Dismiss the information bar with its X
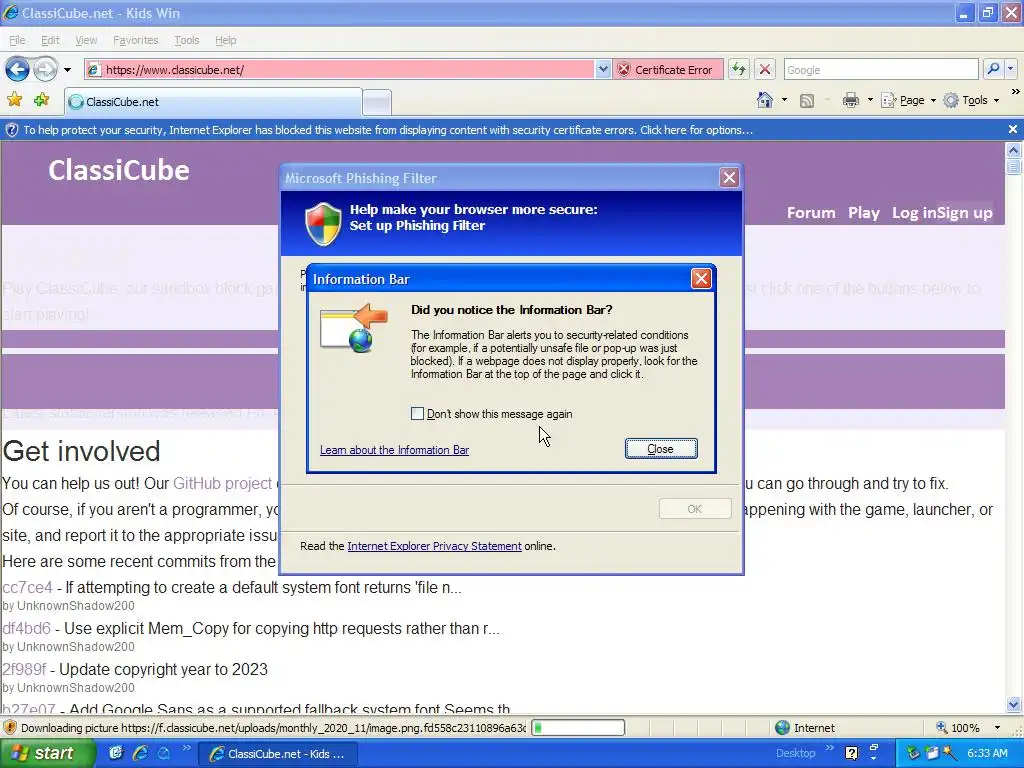The height and width of the screenshot is (768, 1024). tap(1013, 129)
